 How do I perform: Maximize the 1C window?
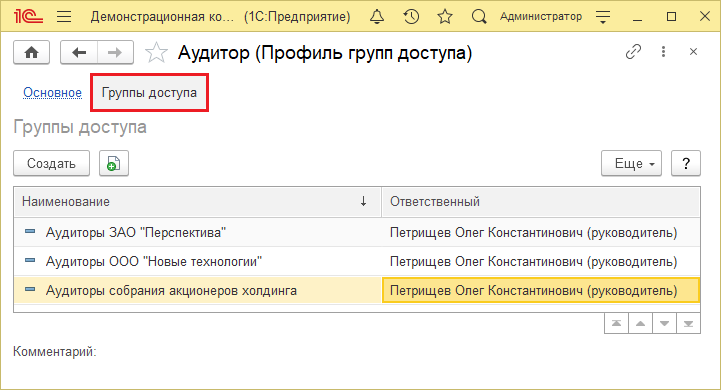pyautogui.click(x=671, y=17)
